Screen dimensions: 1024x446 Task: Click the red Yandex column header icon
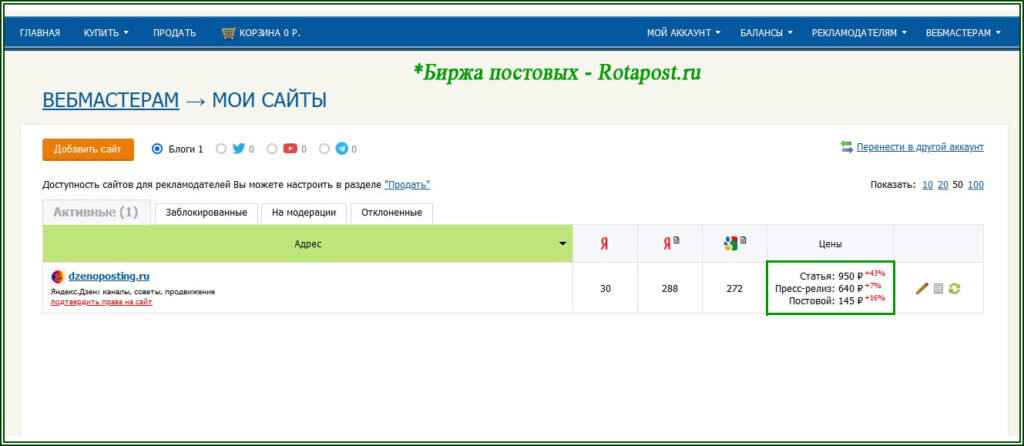point(605,244)
